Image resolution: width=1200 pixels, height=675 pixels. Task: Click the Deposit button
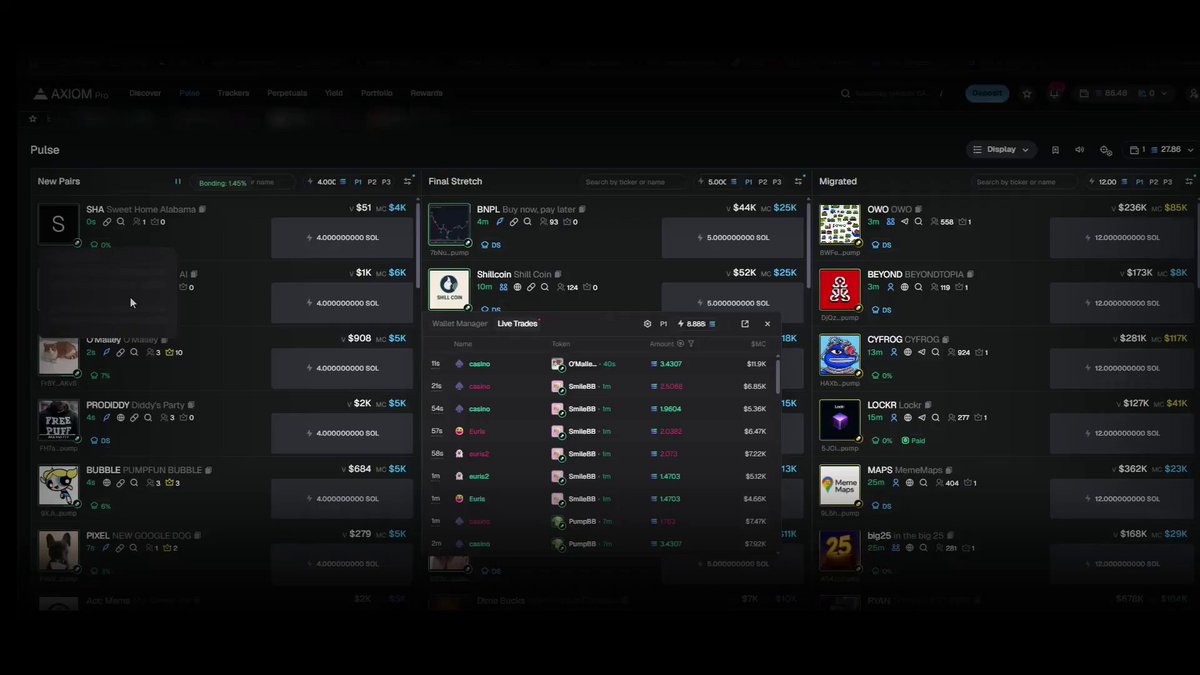(x=987, y=93)
